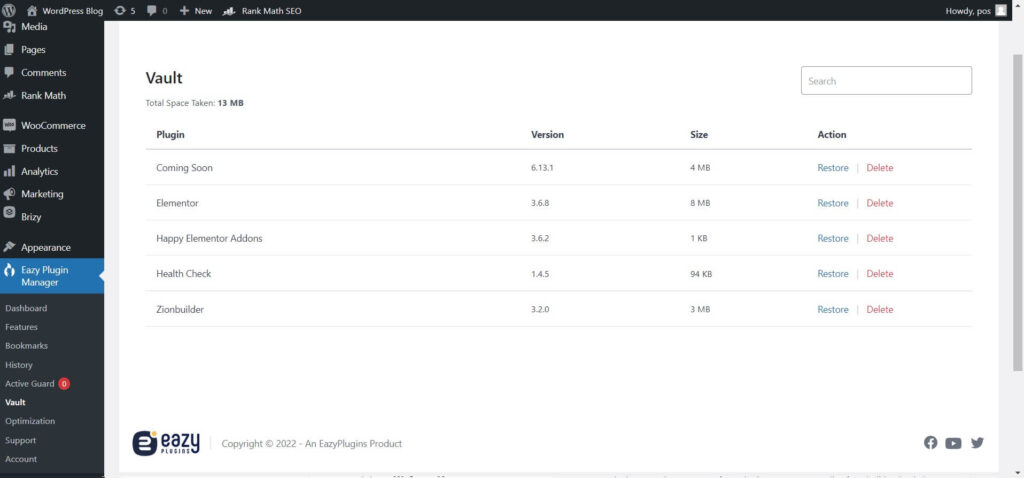Open the EazyPlugins Facebook icon
1024x478 pixels.
point(931,443)
